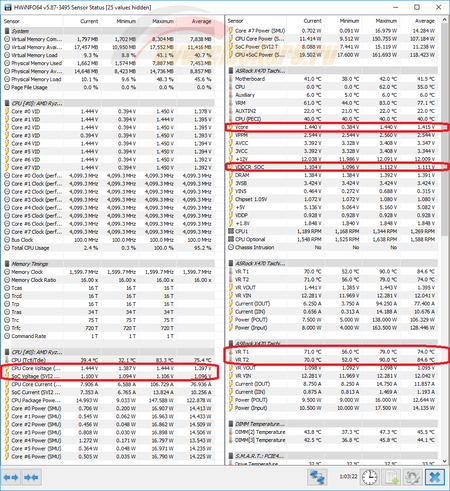This screenshot has height=491, width=450.
Task: Open the network remote monitoring icon
Action: pyautogui.click(x=317, y=477)
